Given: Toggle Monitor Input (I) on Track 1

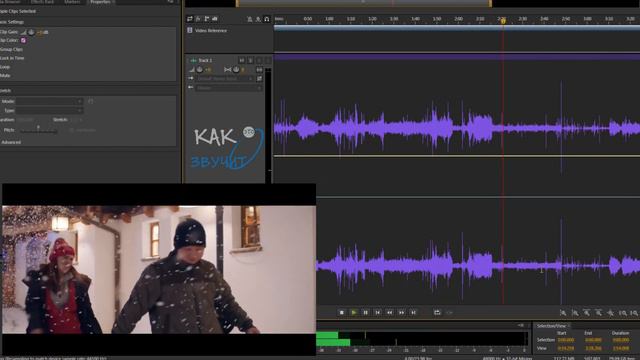Looking at the screenshot, I should coord(268,60).
